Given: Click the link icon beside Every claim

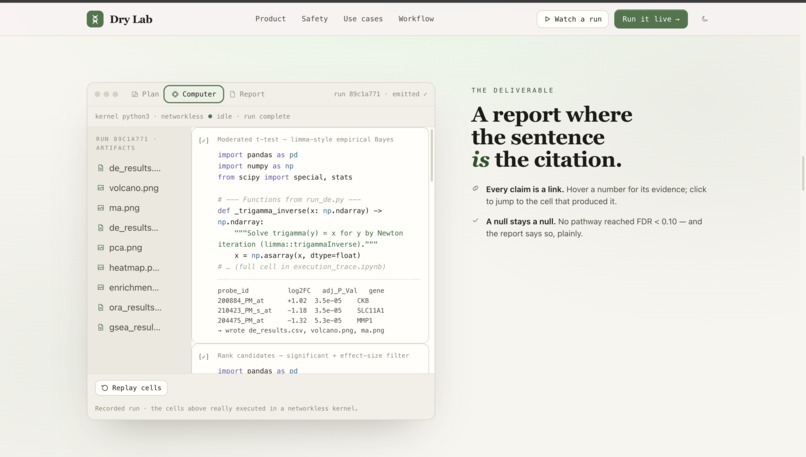Looking at the screenshot, I should [x=475, y=189].
